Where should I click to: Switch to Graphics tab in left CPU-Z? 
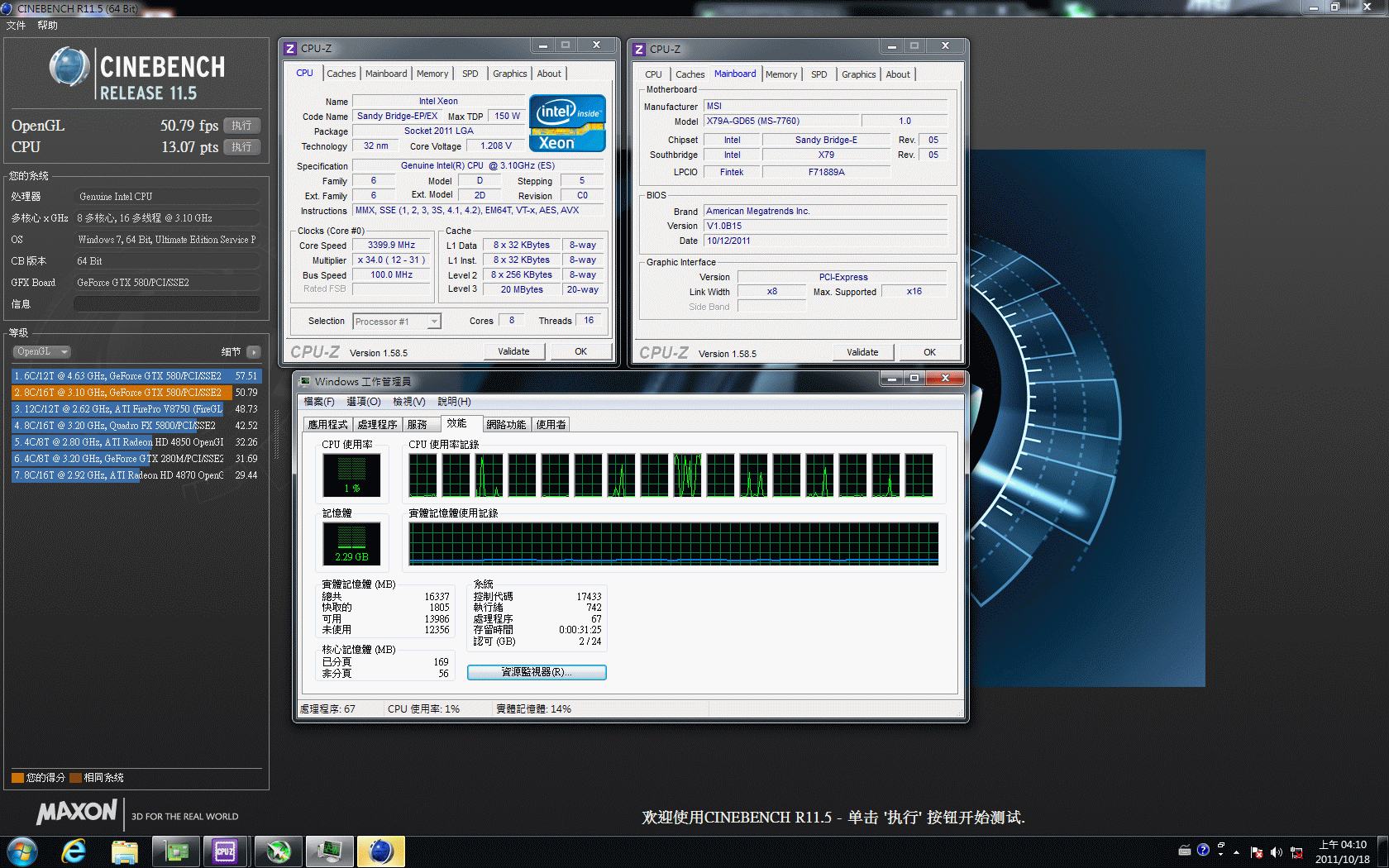[x=510, y=74]
